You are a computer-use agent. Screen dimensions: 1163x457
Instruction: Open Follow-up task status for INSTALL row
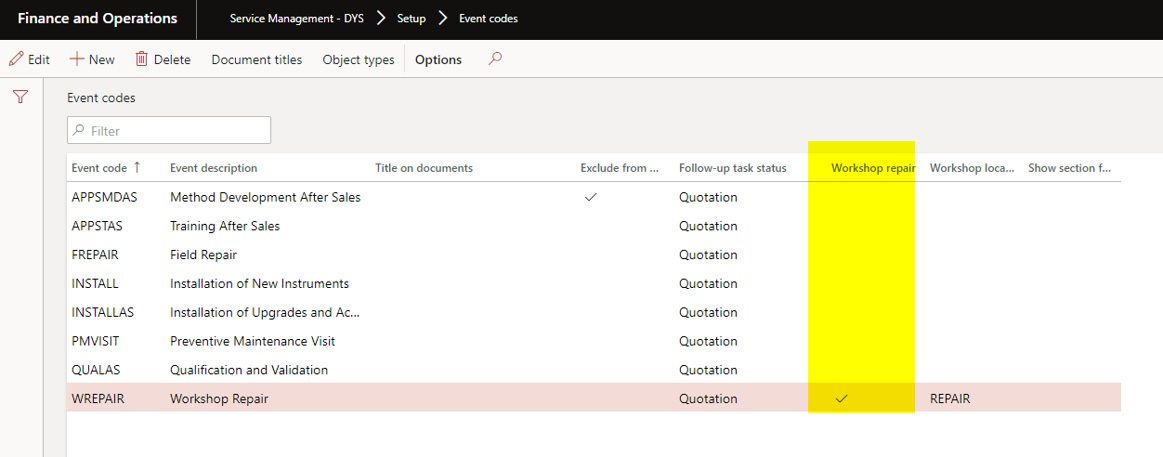tap(708, 284)
